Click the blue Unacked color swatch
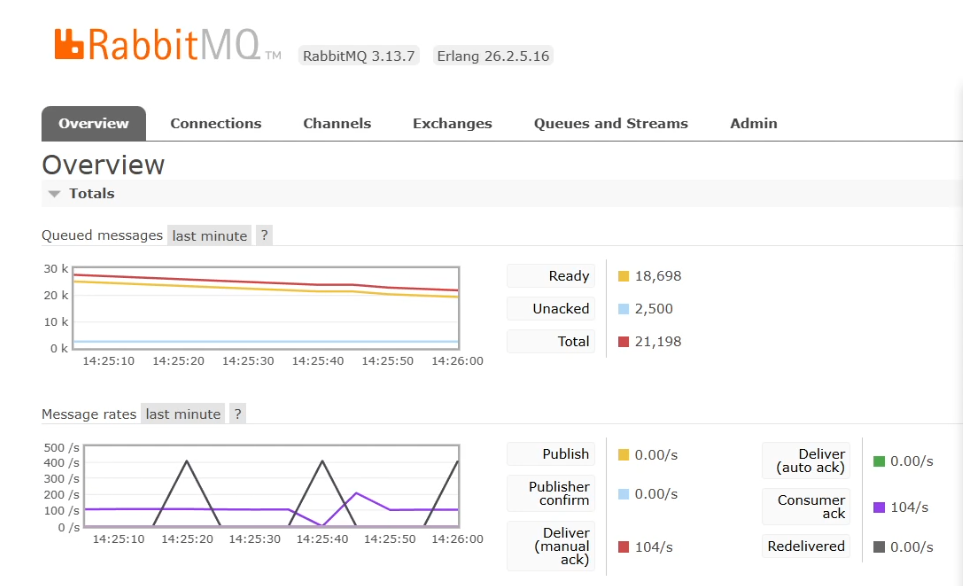This screenshot has height=586, width=963. [x=623, y=309]
